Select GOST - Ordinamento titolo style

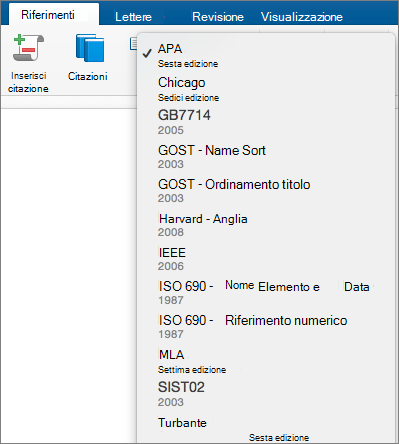(266, 191)
